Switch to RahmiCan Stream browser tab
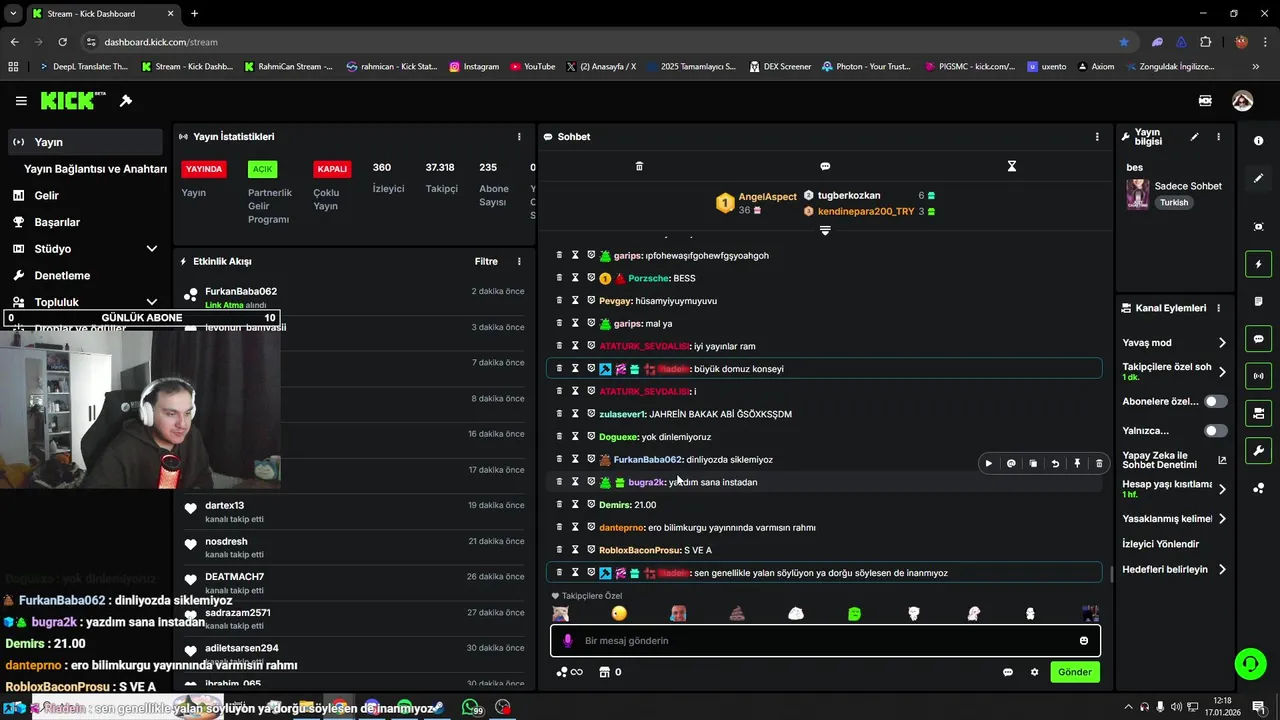 coord(288,66)
